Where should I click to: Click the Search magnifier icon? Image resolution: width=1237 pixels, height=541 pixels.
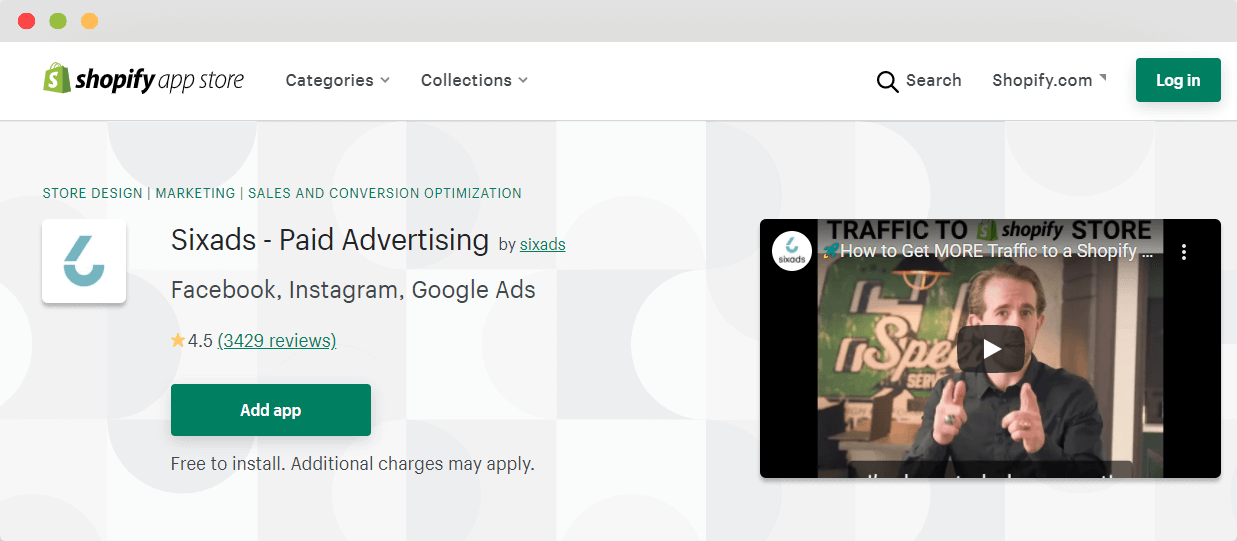click(887, 82)
